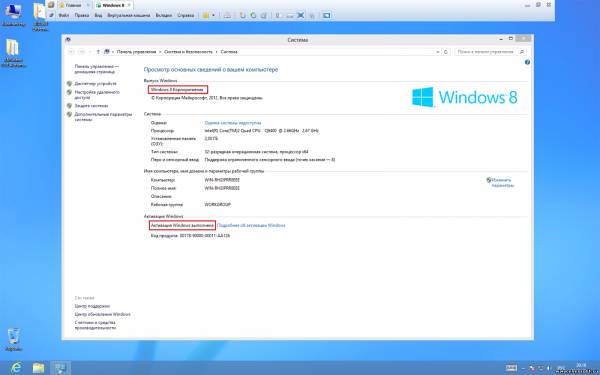Click Изменить параметры link

[x=502, y=183]
